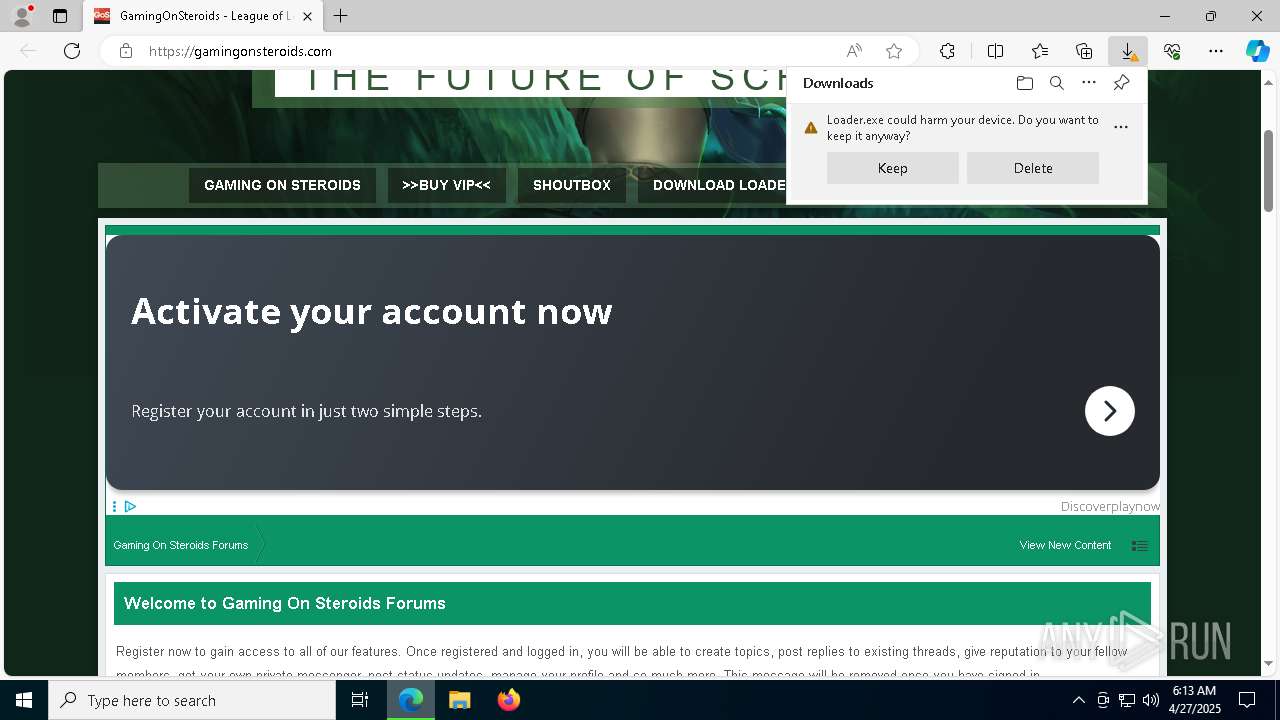Open more options in Downloads header
Image resolution: width=1280 pixels, height=720 pixels.
pos(1089,83)
